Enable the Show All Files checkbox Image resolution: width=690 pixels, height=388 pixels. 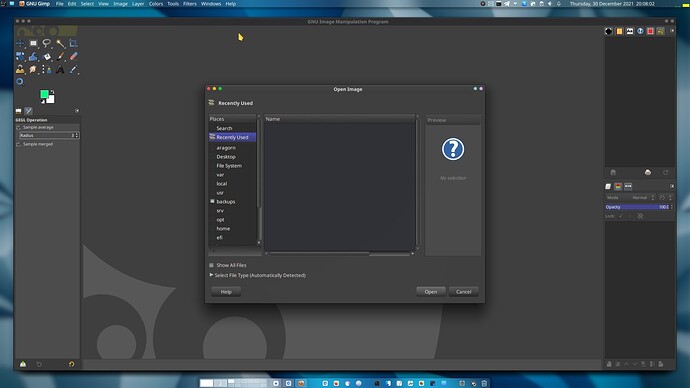tap(211, 265)
